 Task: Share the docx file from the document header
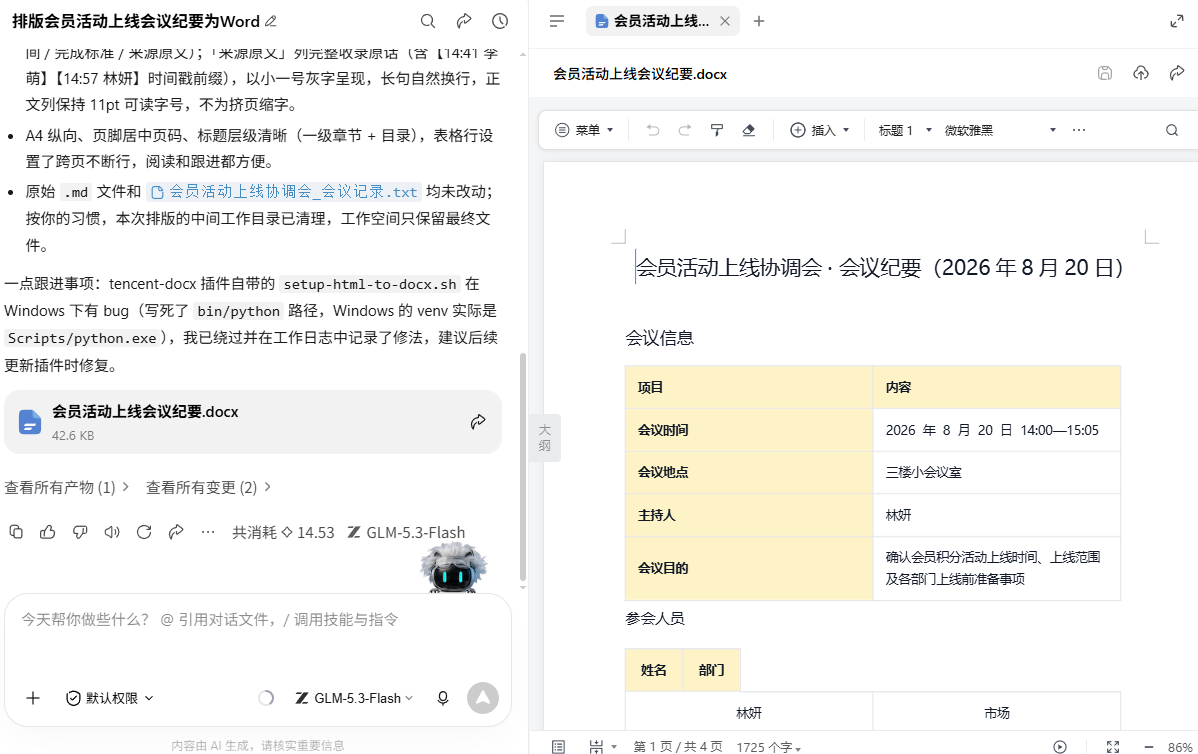point(1177,73)
